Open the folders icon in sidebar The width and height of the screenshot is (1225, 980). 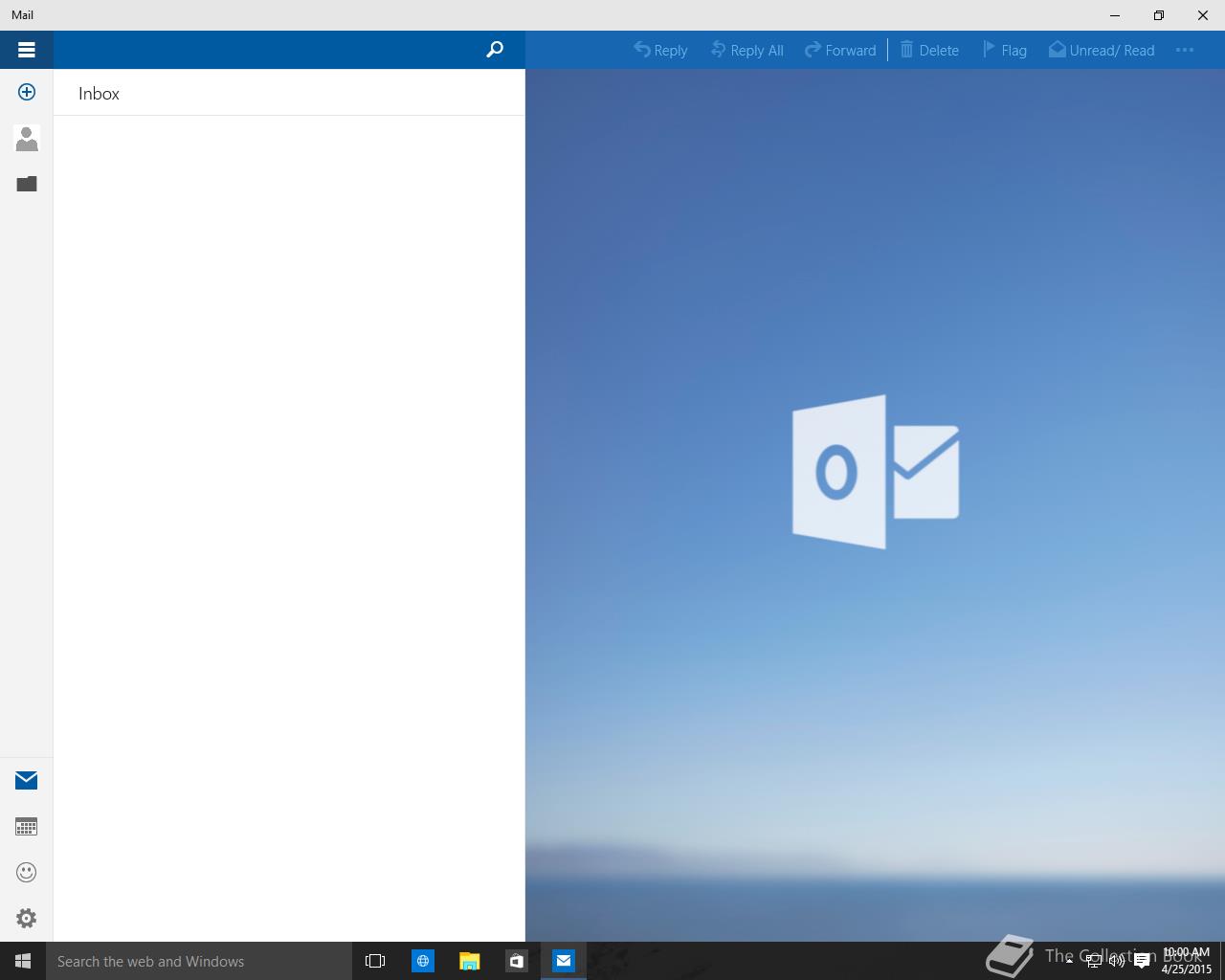tap(27, 184)
